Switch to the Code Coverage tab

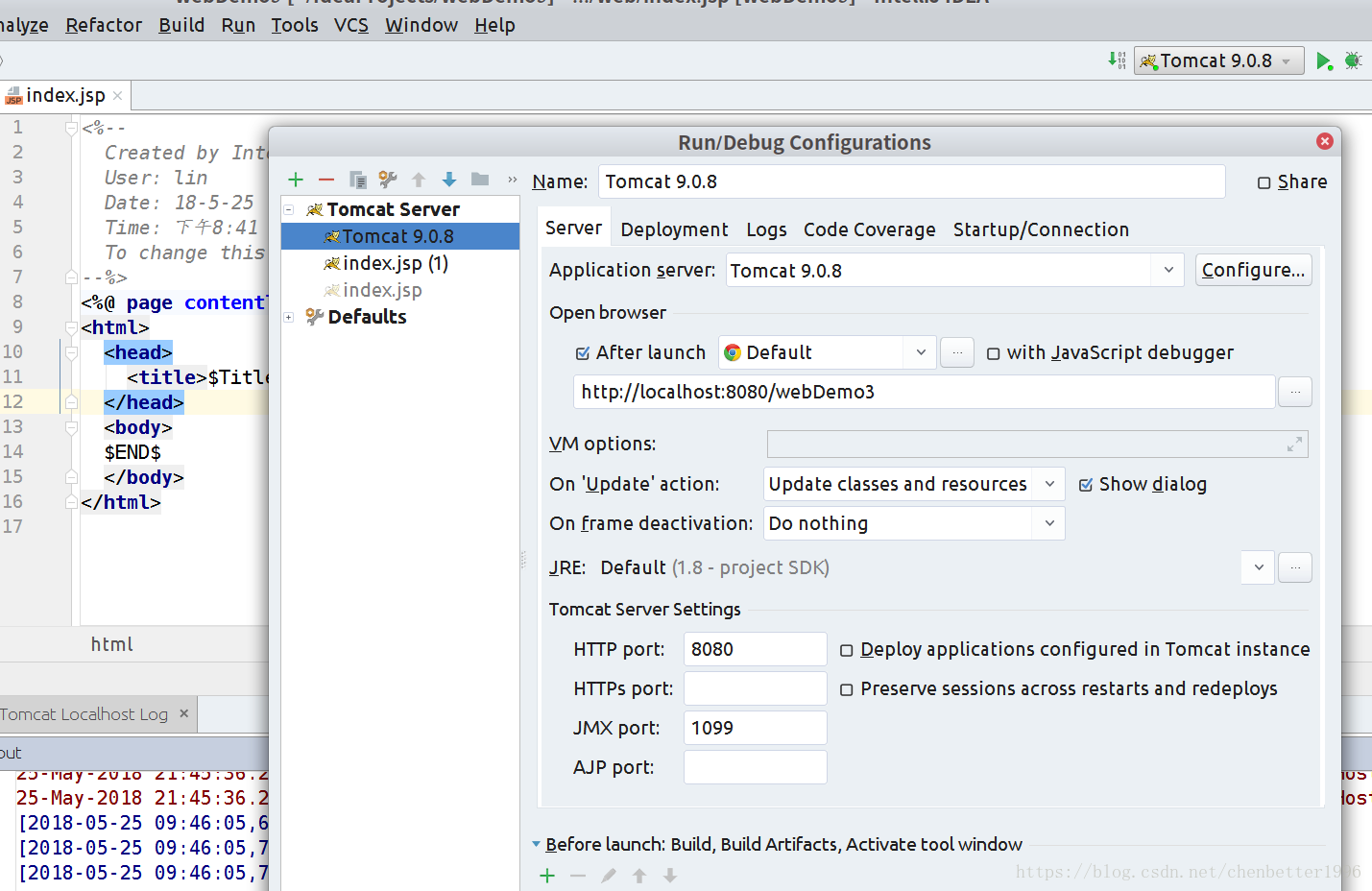(869, 229)
